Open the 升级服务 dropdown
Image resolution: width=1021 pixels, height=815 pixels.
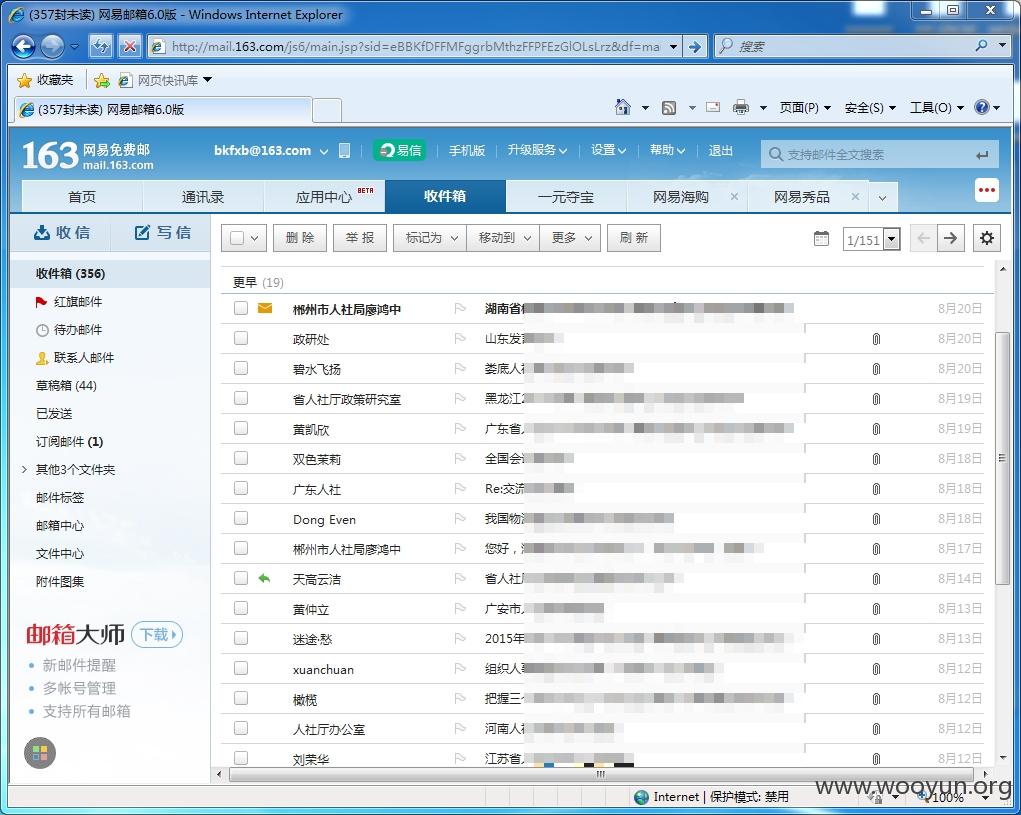537,150
